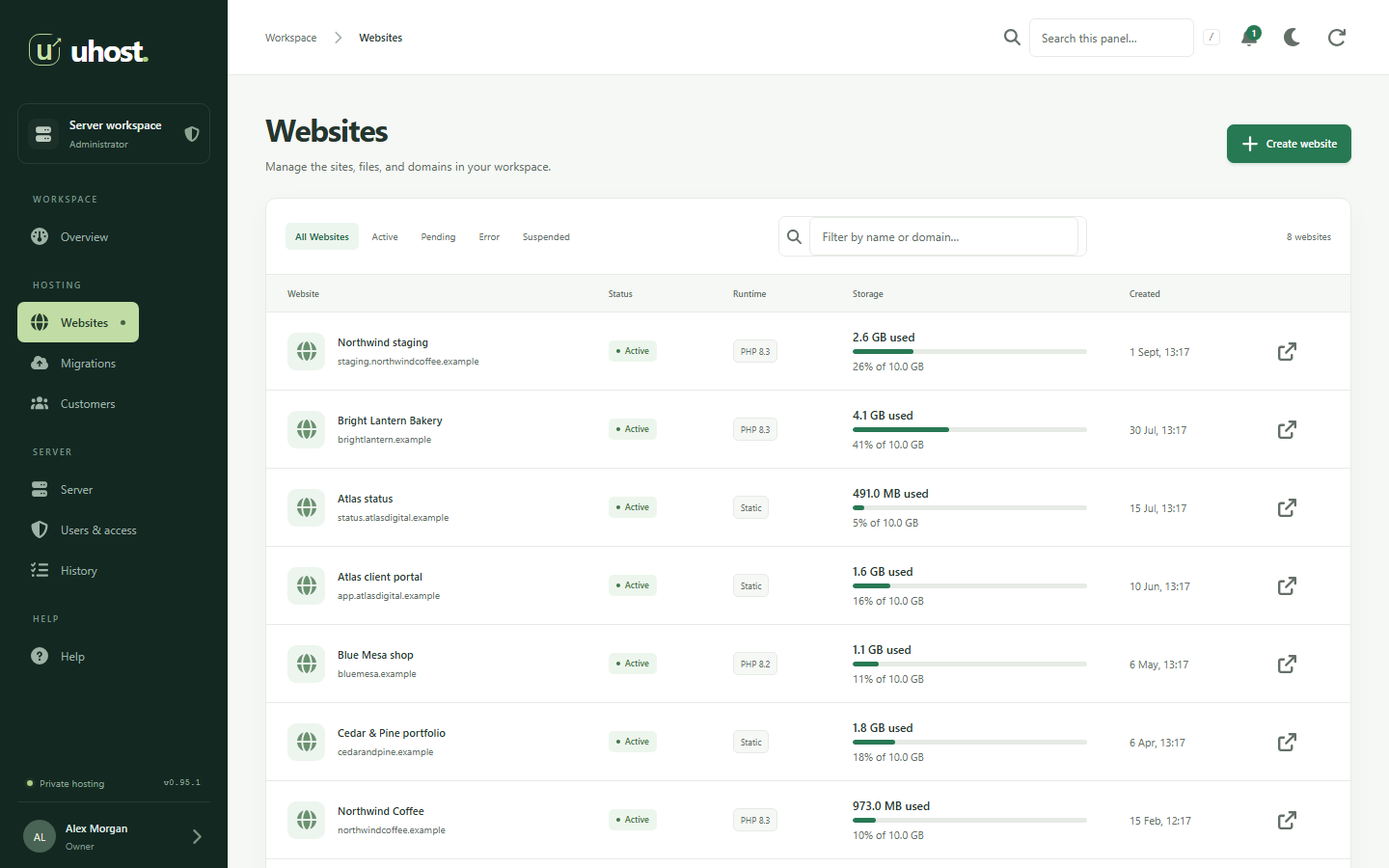Click the Workspace breadcrumb link

click(x=290, y=38)
